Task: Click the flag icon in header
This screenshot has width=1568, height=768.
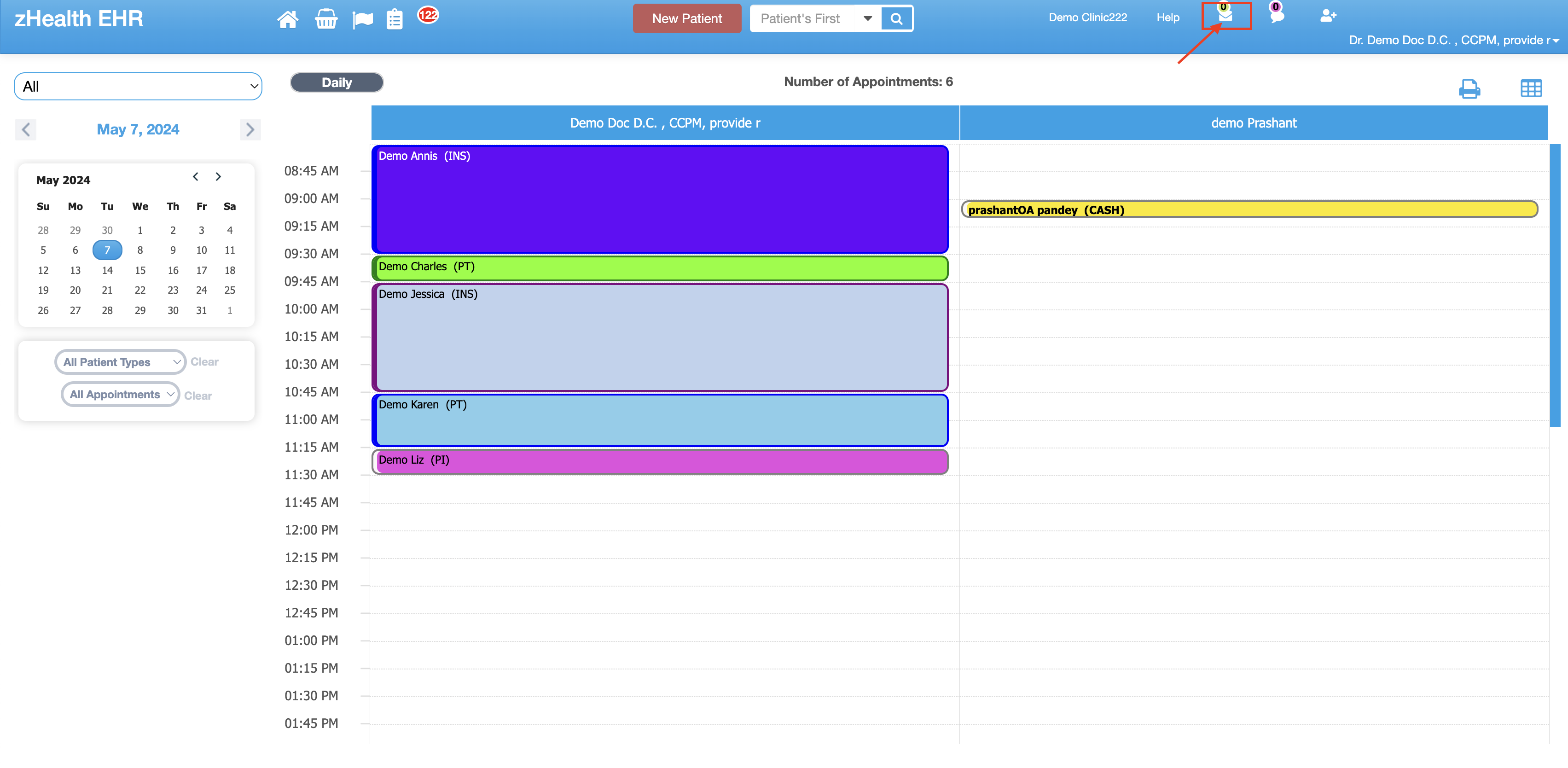Action: pos(363,20)
